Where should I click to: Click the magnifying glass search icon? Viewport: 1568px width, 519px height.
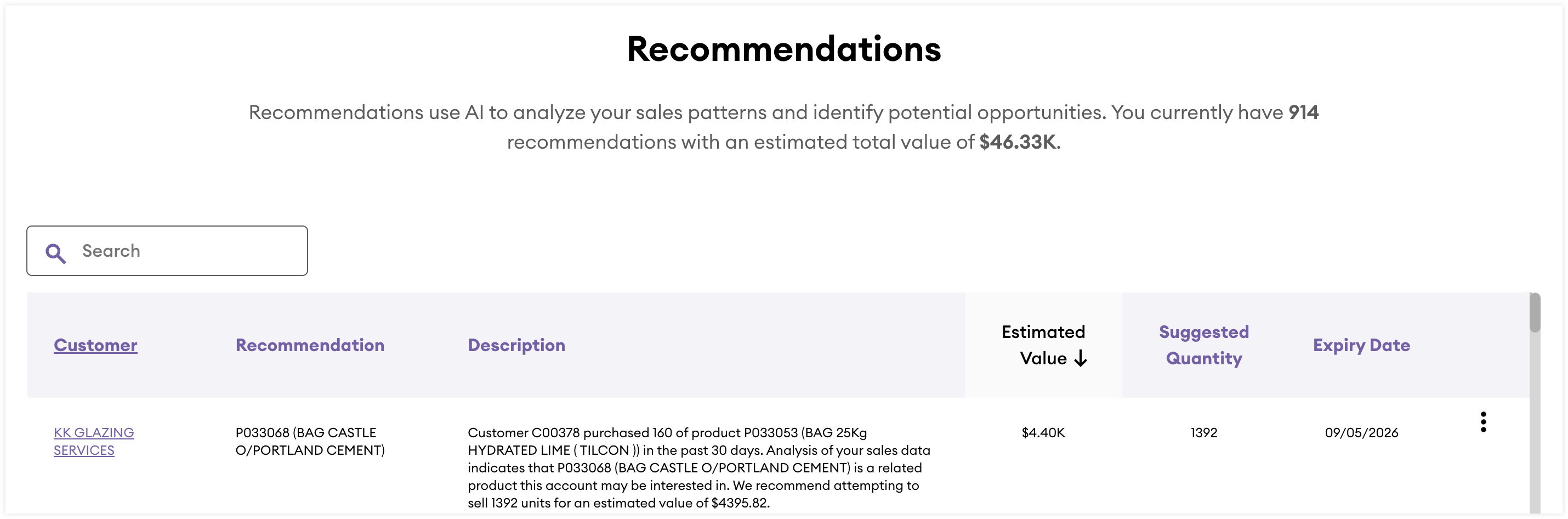click(55, 253)
